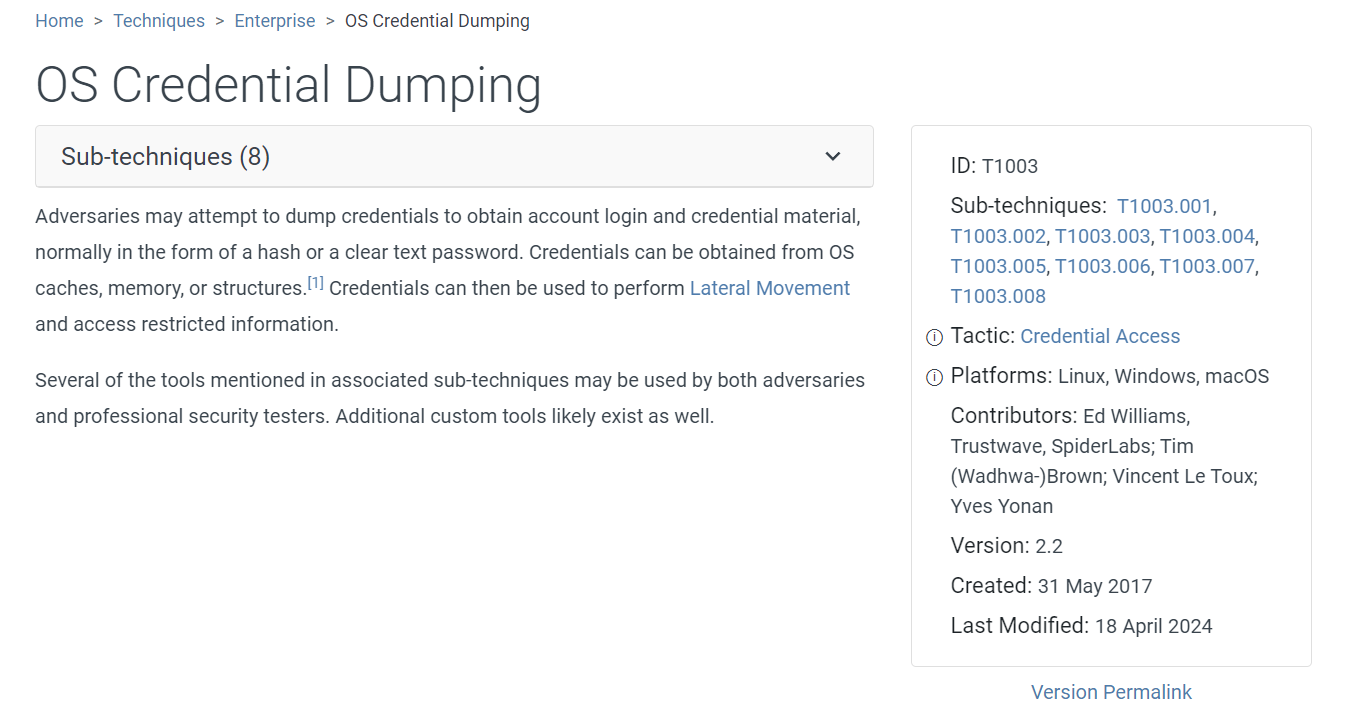Go to sub-technique T1003.007
This screenshot has height=716, width=1353.
tap(1206, 267)
